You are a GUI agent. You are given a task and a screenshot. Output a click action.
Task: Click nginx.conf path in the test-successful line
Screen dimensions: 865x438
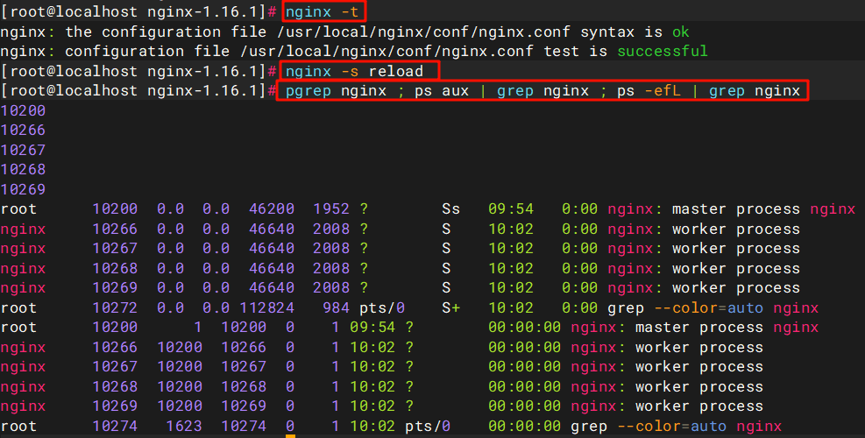386,51
